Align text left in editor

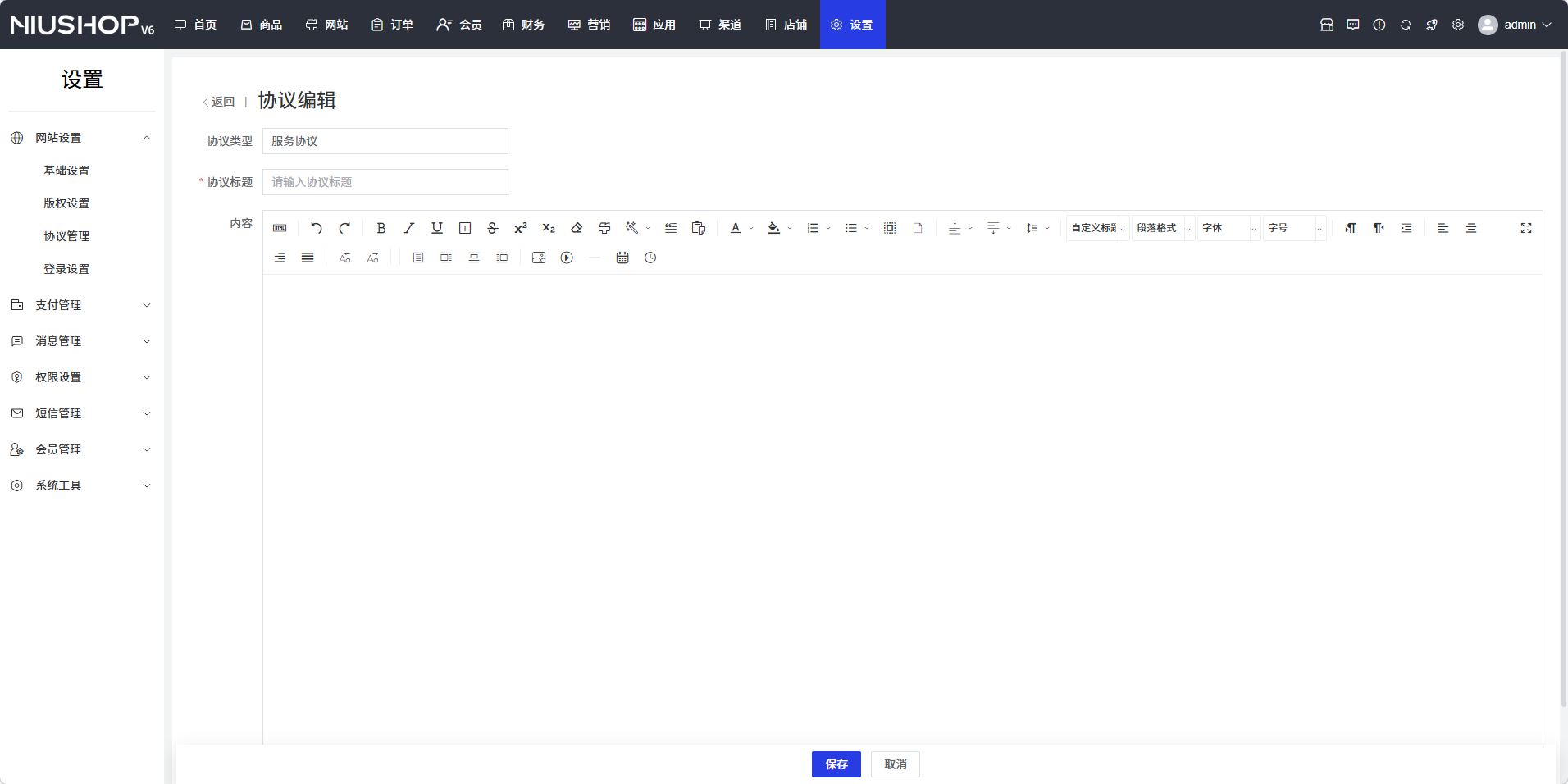(1443, 228)
